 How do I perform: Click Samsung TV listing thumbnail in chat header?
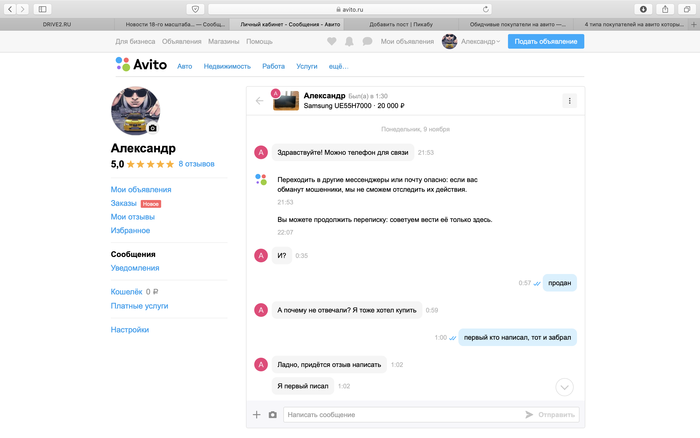[x=286, y=100]
